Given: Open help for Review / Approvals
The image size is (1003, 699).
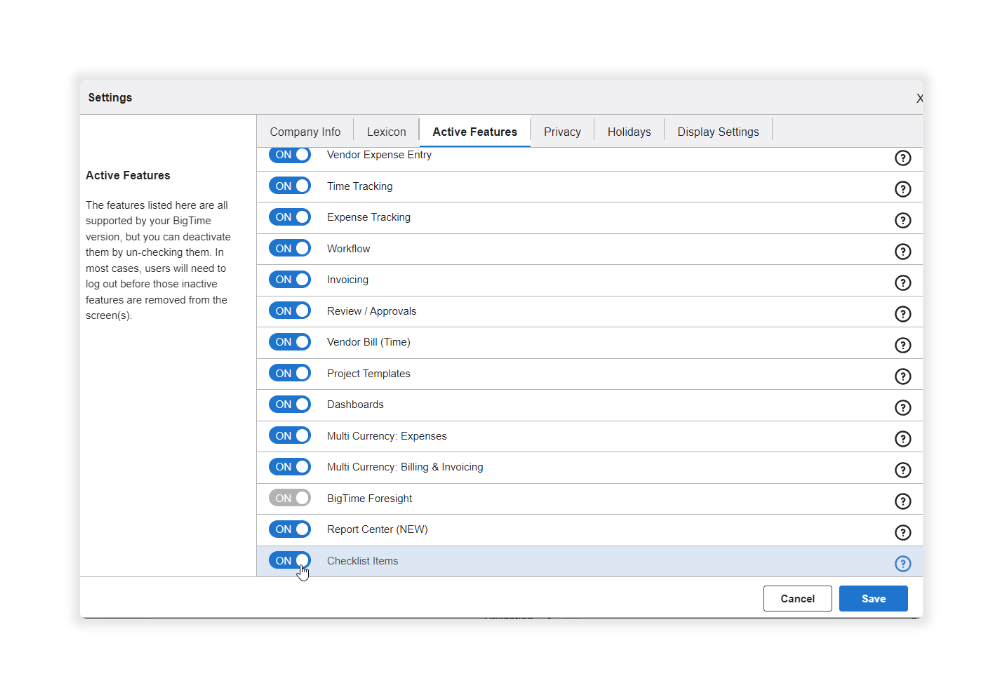Looking at the screenshot, I should 903,313.
